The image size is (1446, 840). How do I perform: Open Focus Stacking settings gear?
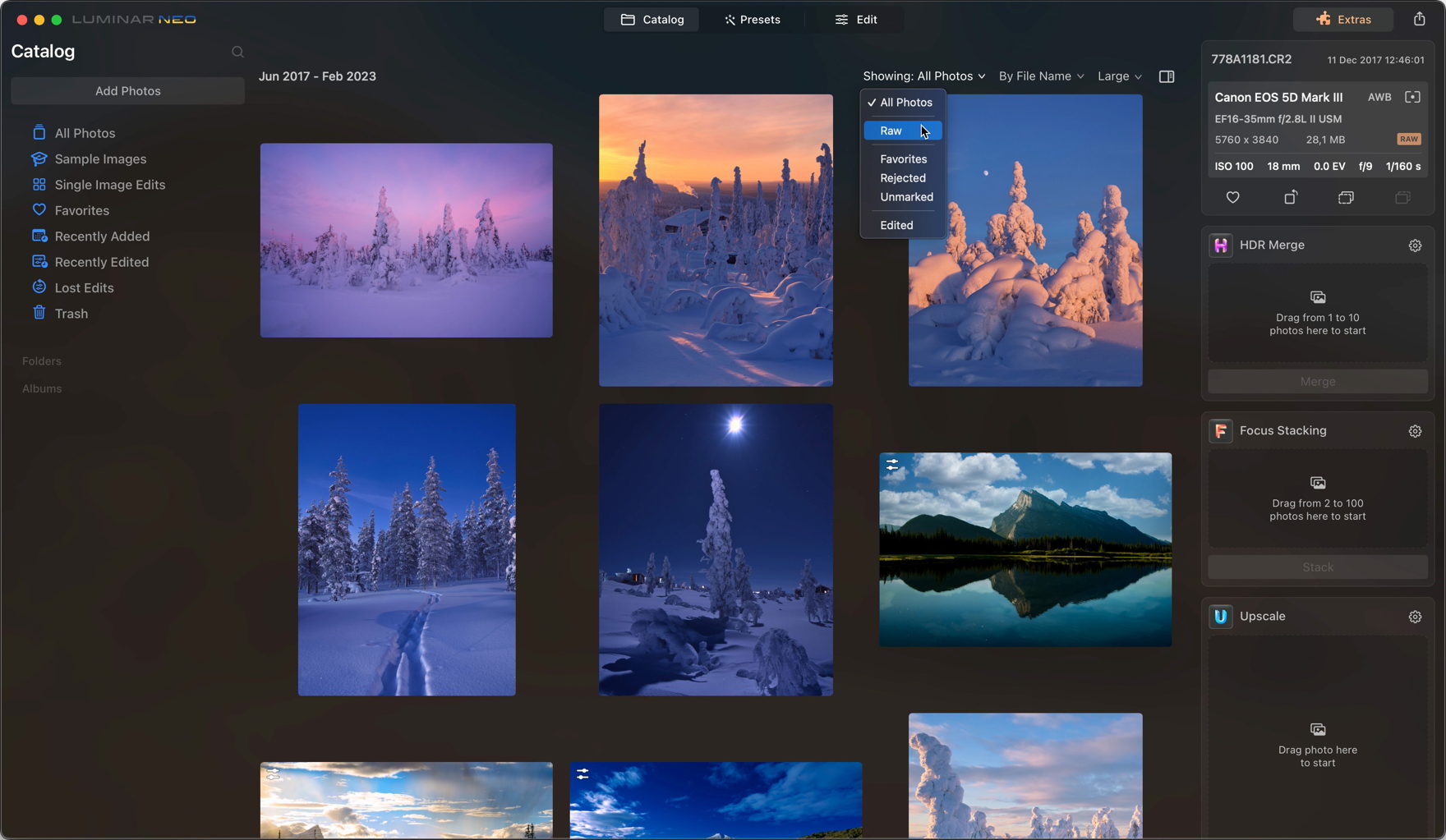pos(1415,431)
